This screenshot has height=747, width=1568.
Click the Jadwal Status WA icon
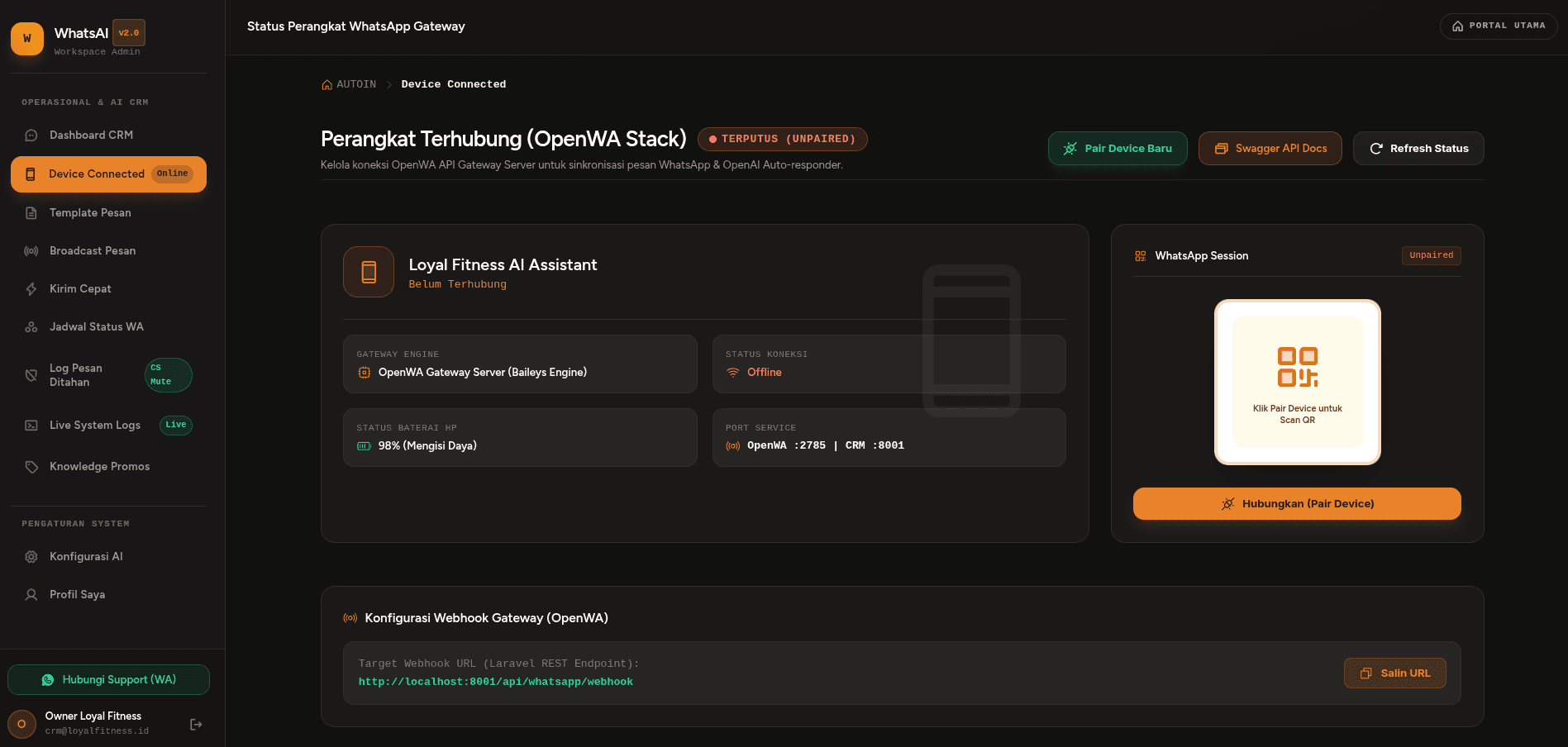point(31,327)
